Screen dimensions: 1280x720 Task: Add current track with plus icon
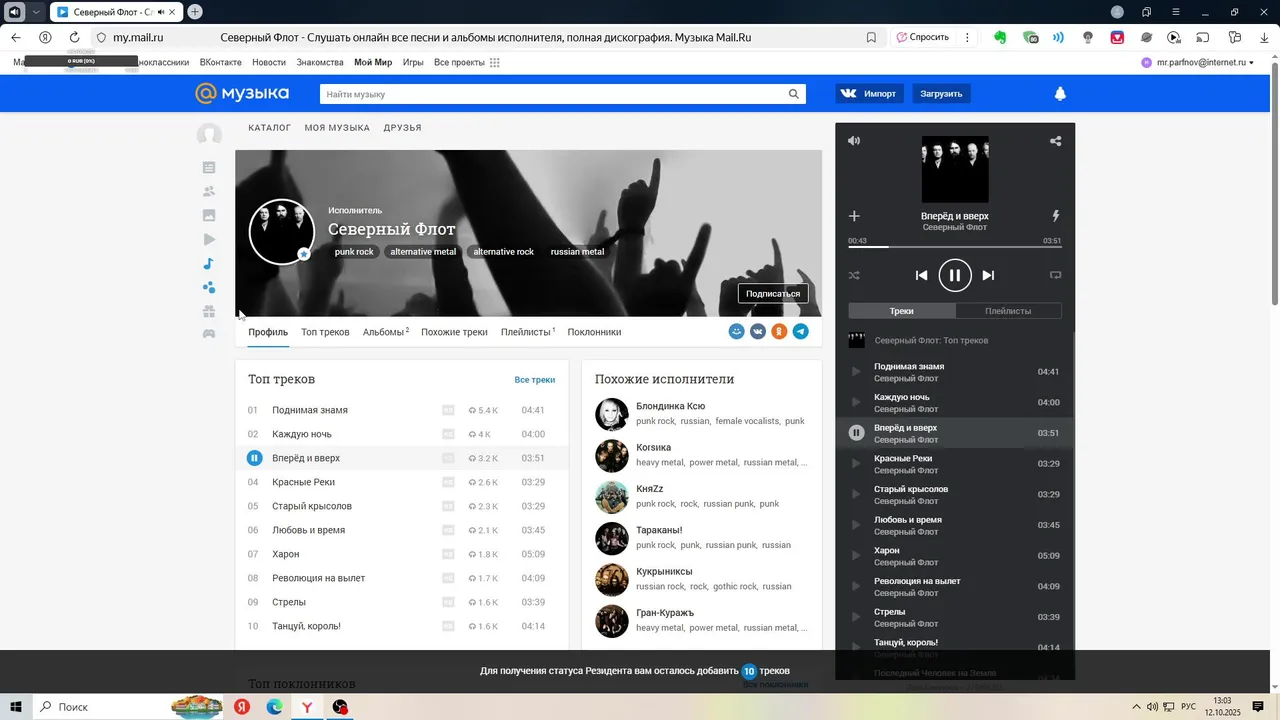[x=854, y=216]
